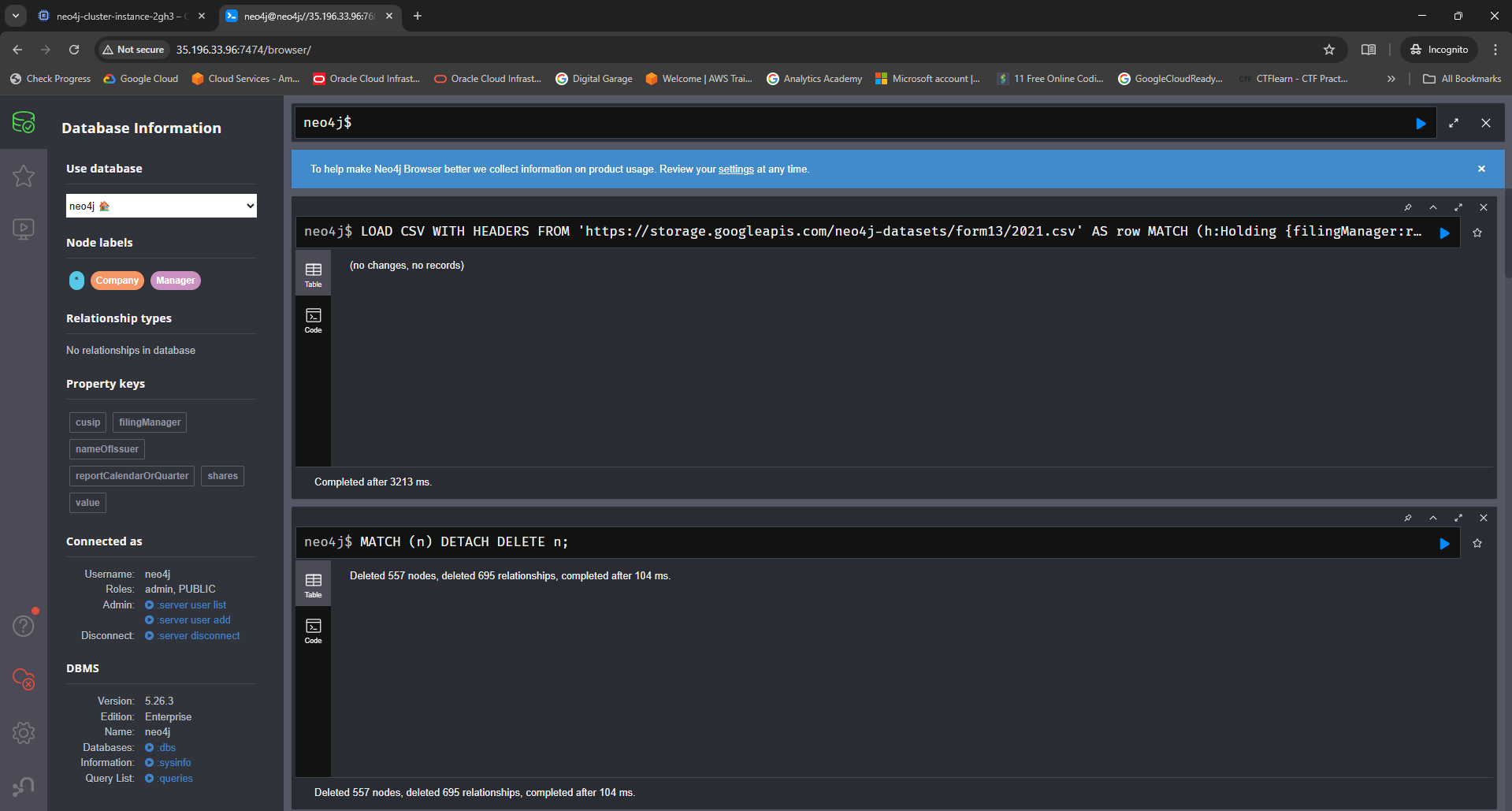1512x811 pixels.
Task: Run the :server user add command
Action: (188, 620)
